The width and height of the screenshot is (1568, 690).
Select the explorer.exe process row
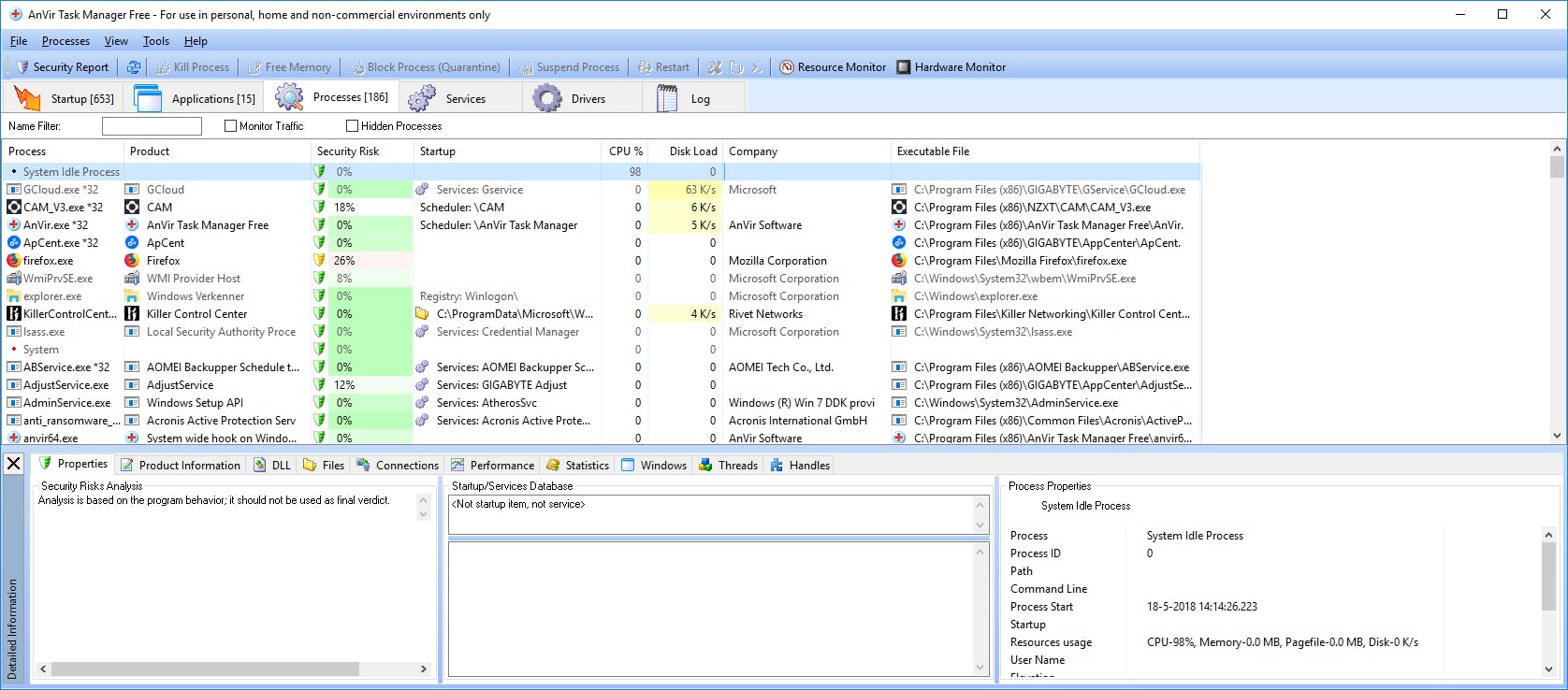click(52, 296)
